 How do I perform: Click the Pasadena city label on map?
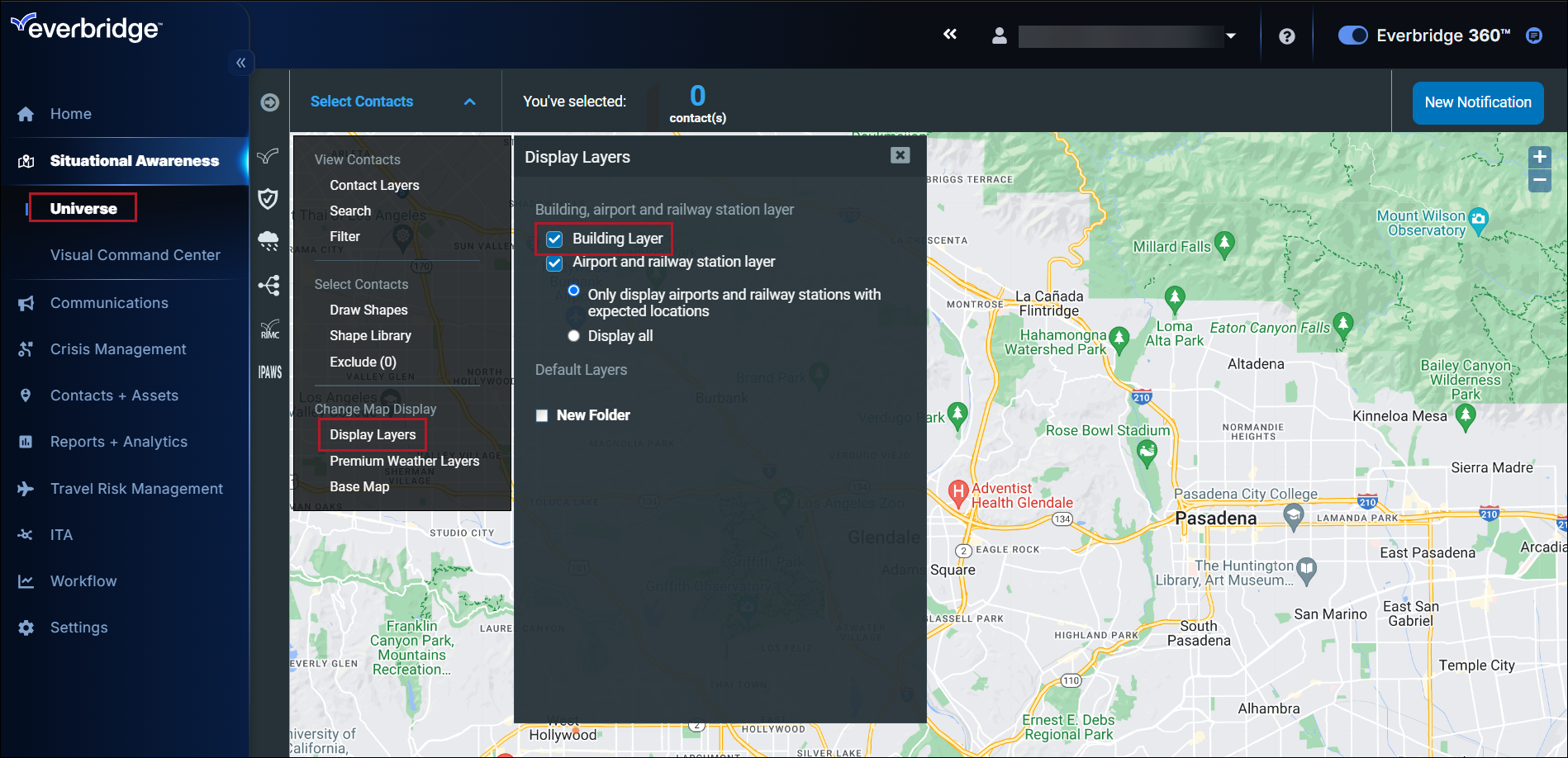(1216, 519)
